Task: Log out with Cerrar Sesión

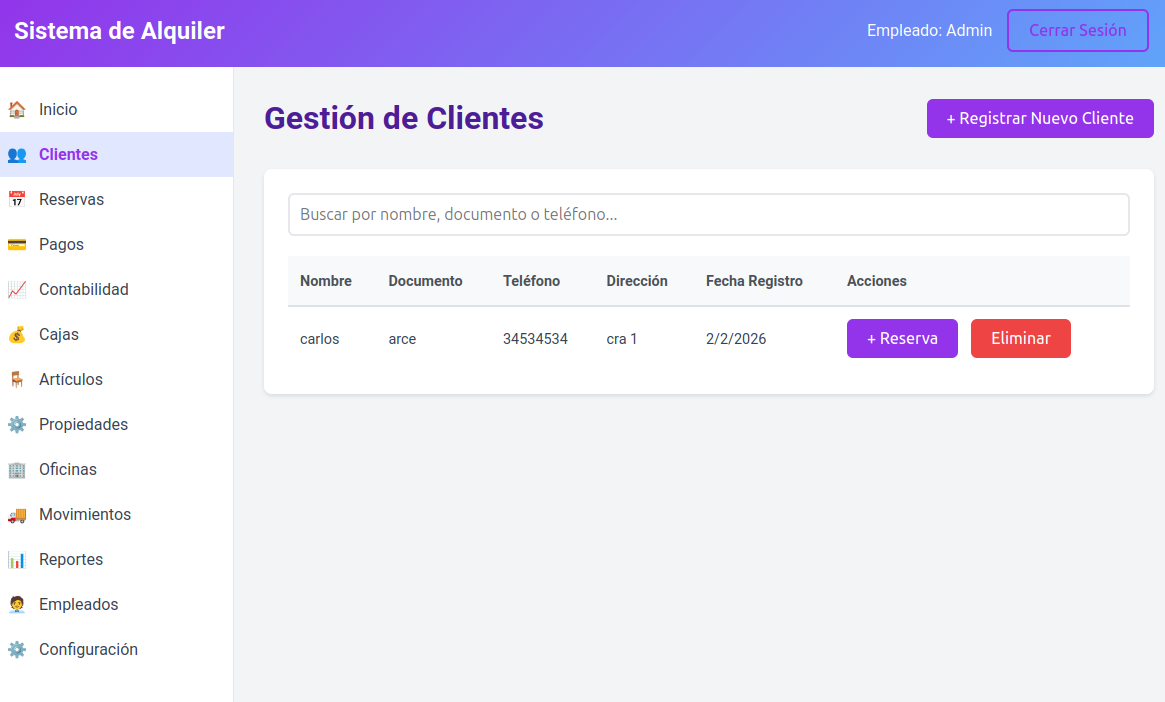Action: (1077, 30)
